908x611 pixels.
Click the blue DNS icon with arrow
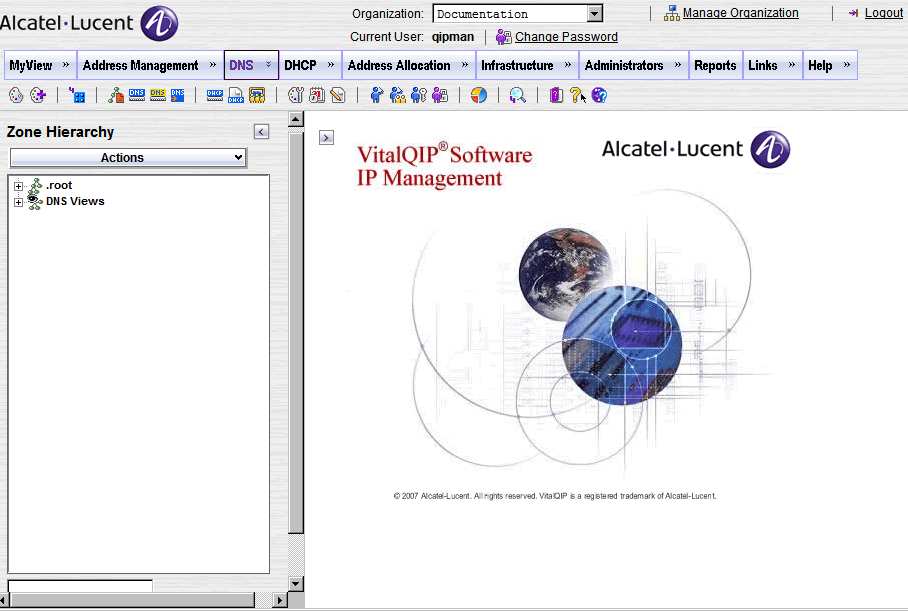pos(178,95)
